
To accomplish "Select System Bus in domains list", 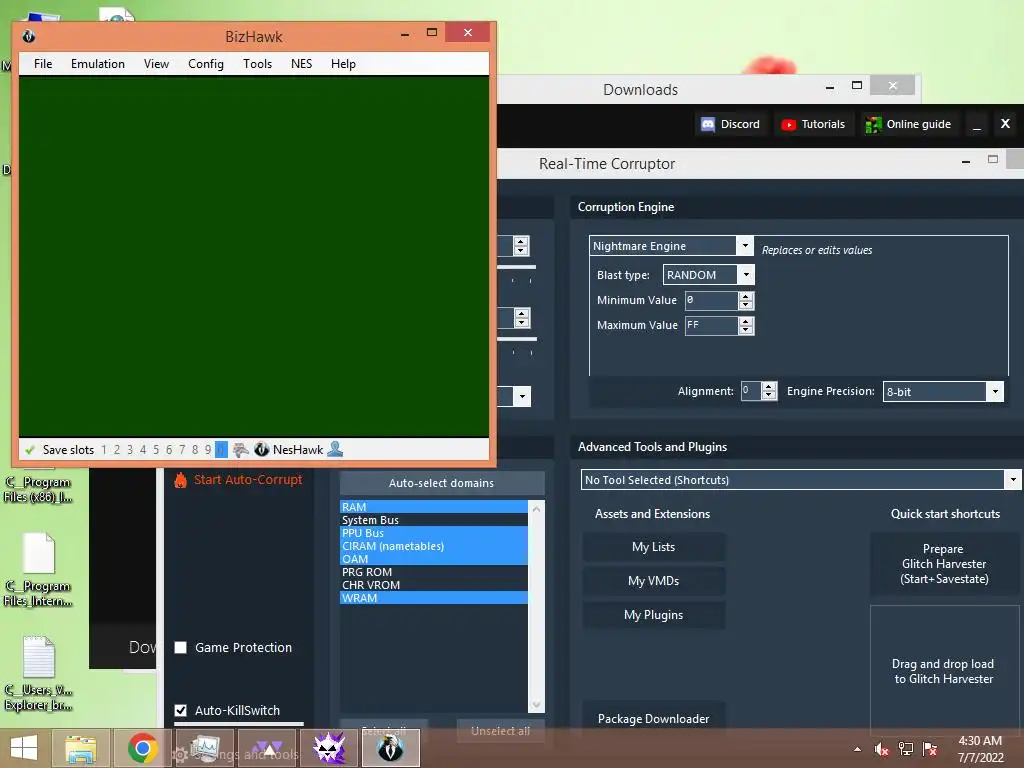I will point(434,520).
